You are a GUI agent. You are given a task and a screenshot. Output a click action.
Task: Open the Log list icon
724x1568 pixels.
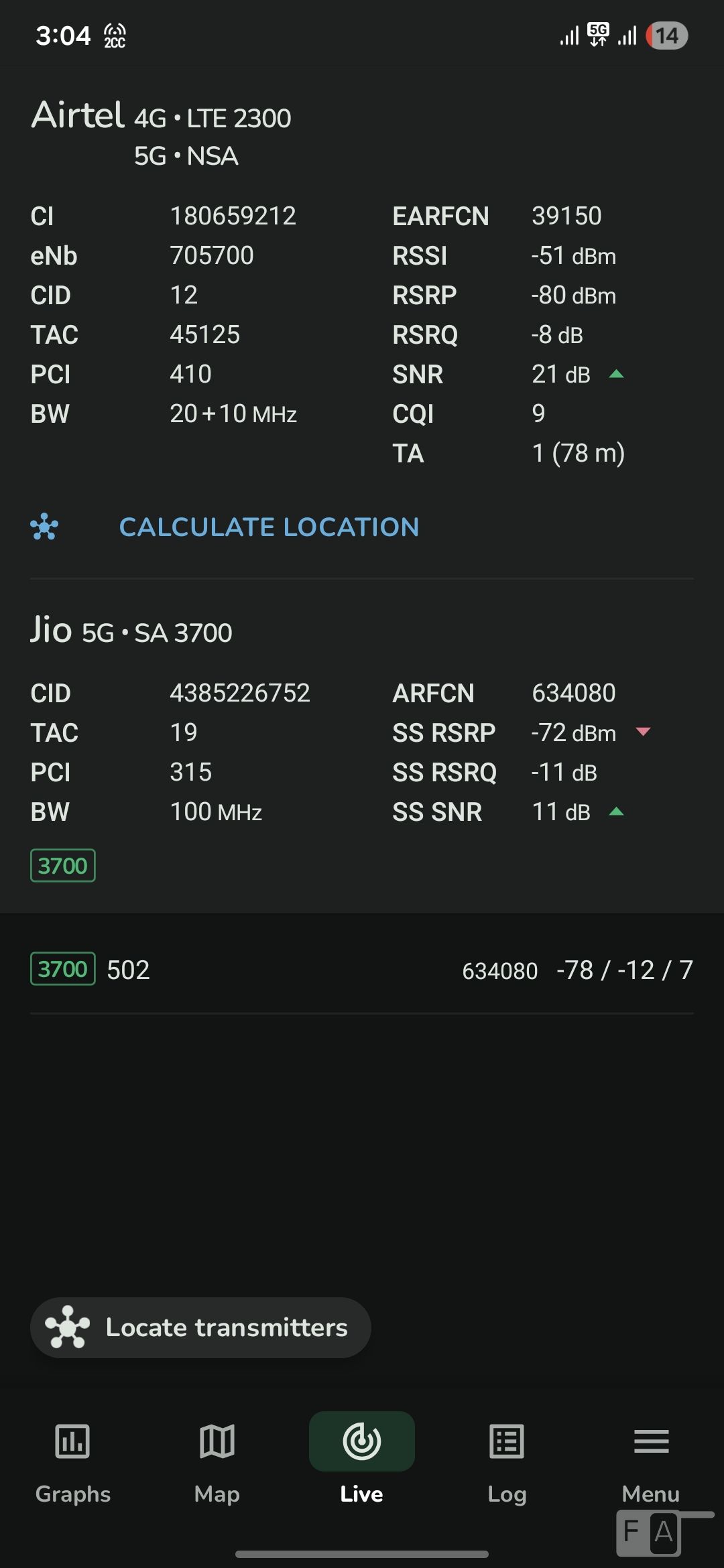[x=507, y=1441]
